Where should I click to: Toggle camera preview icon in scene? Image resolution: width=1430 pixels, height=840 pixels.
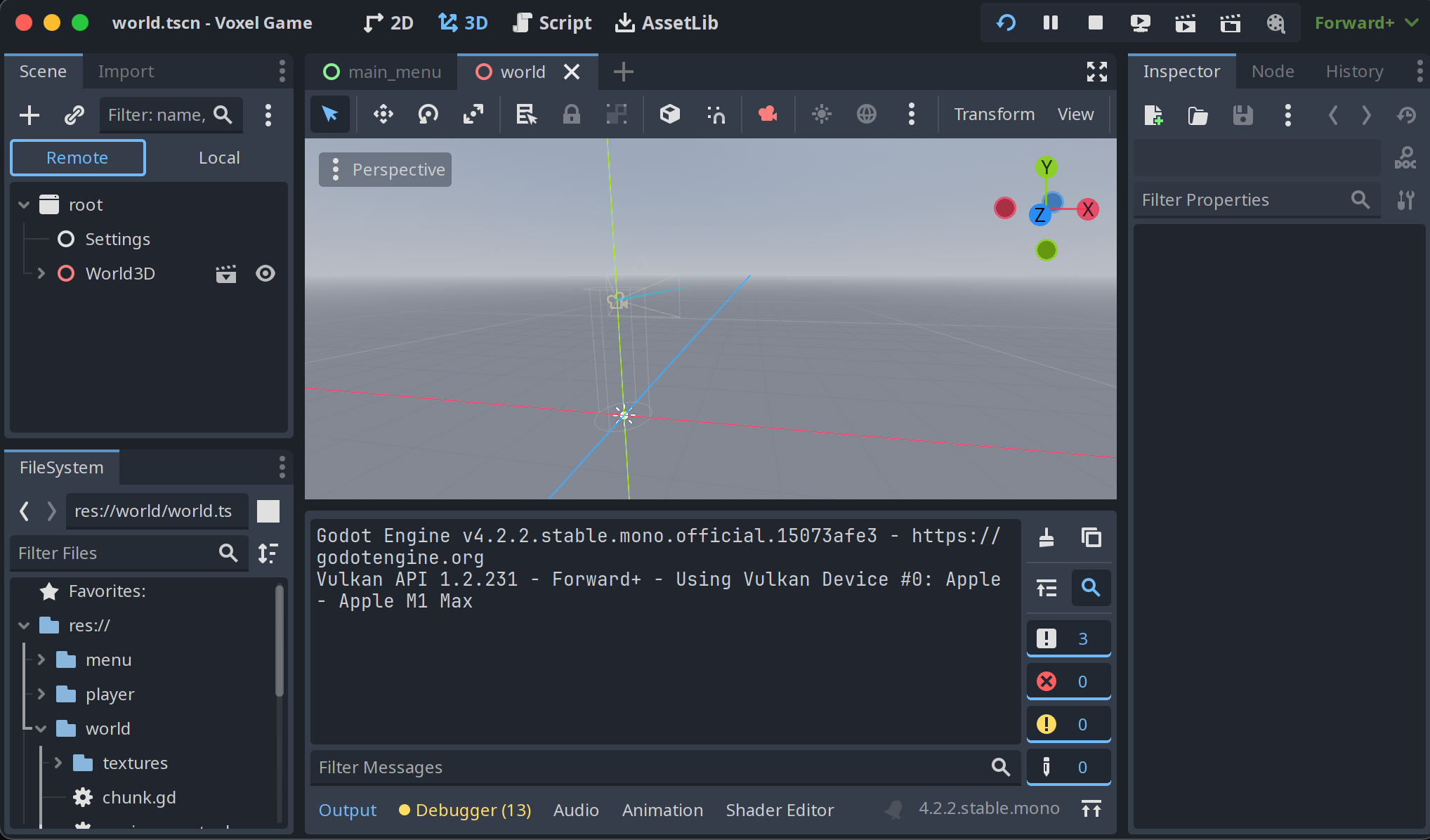[x=768, y=113]
